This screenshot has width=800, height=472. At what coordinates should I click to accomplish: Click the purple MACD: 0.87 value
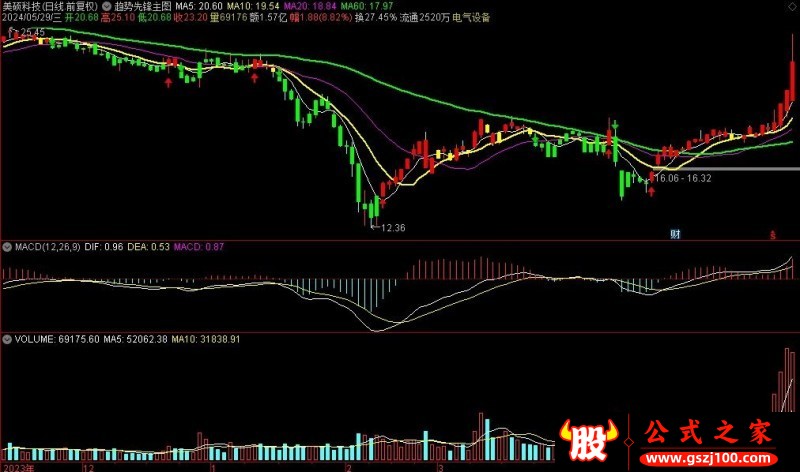(x=198, y=247)
